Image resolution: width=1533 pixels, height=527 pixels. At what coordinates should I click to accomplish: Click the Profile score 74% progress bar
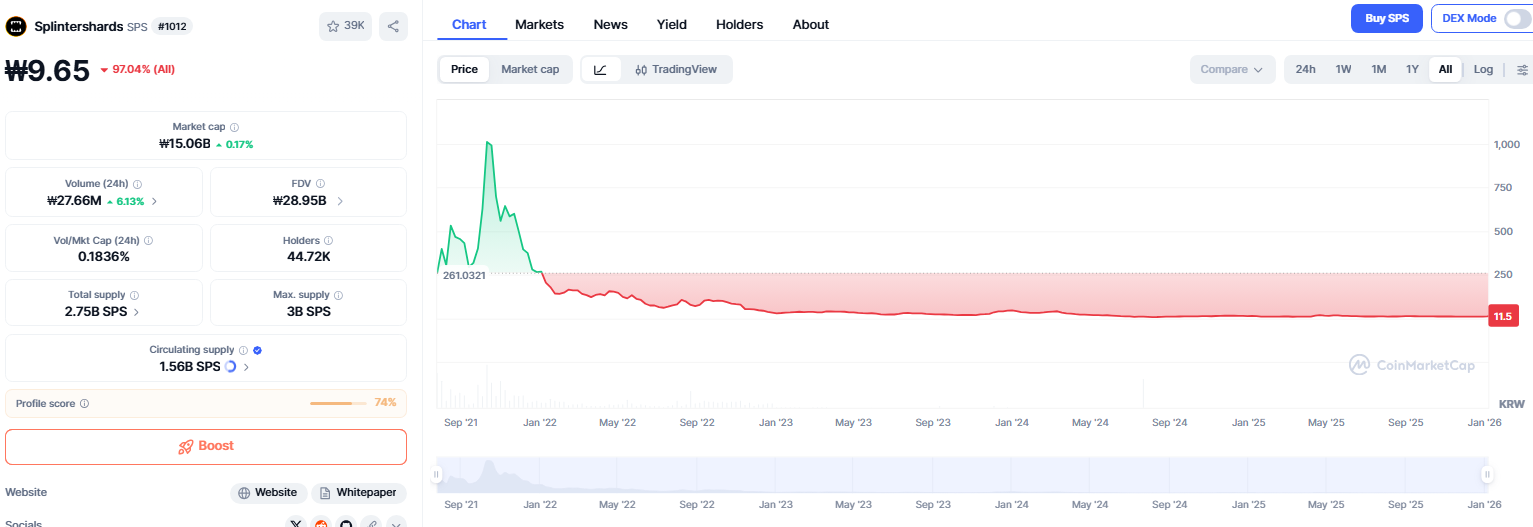338,403
